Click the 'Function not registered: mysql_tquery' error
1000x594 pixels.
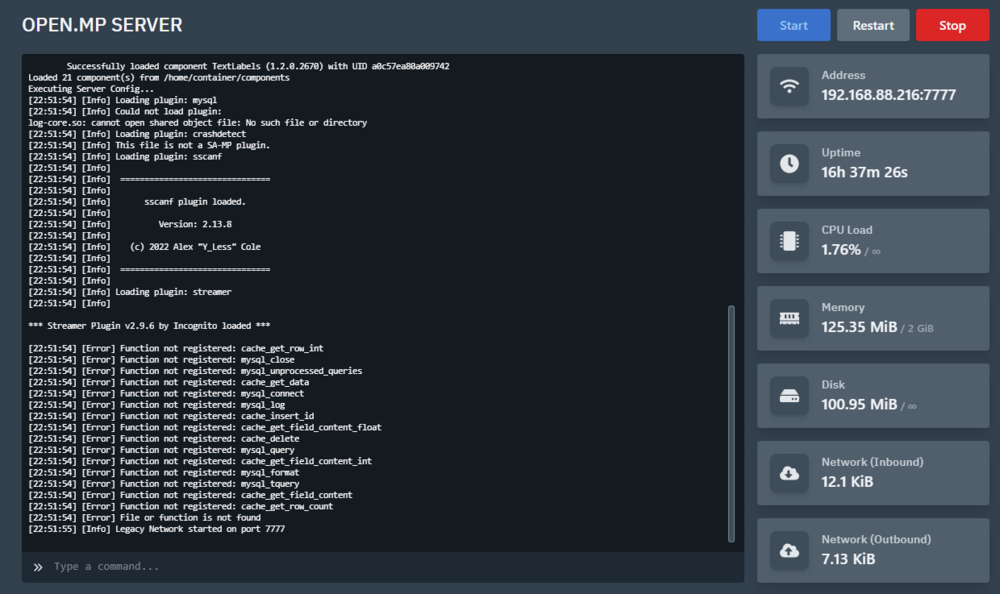click(x=163, y=484)
